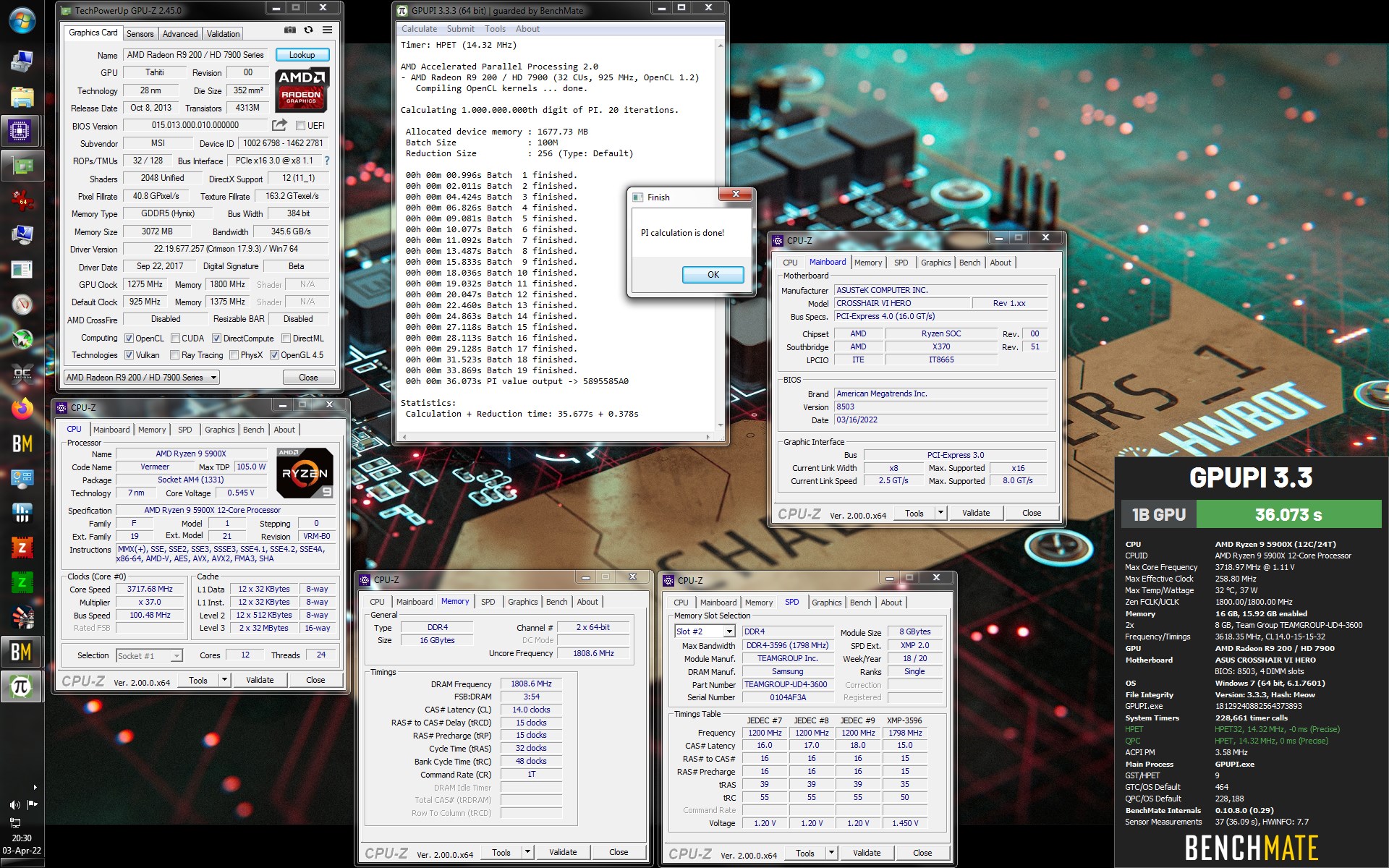Viewport: 1389px width, 868px height.
Task: Click the GPU-Z window title icon
Action: coord(67,10)
